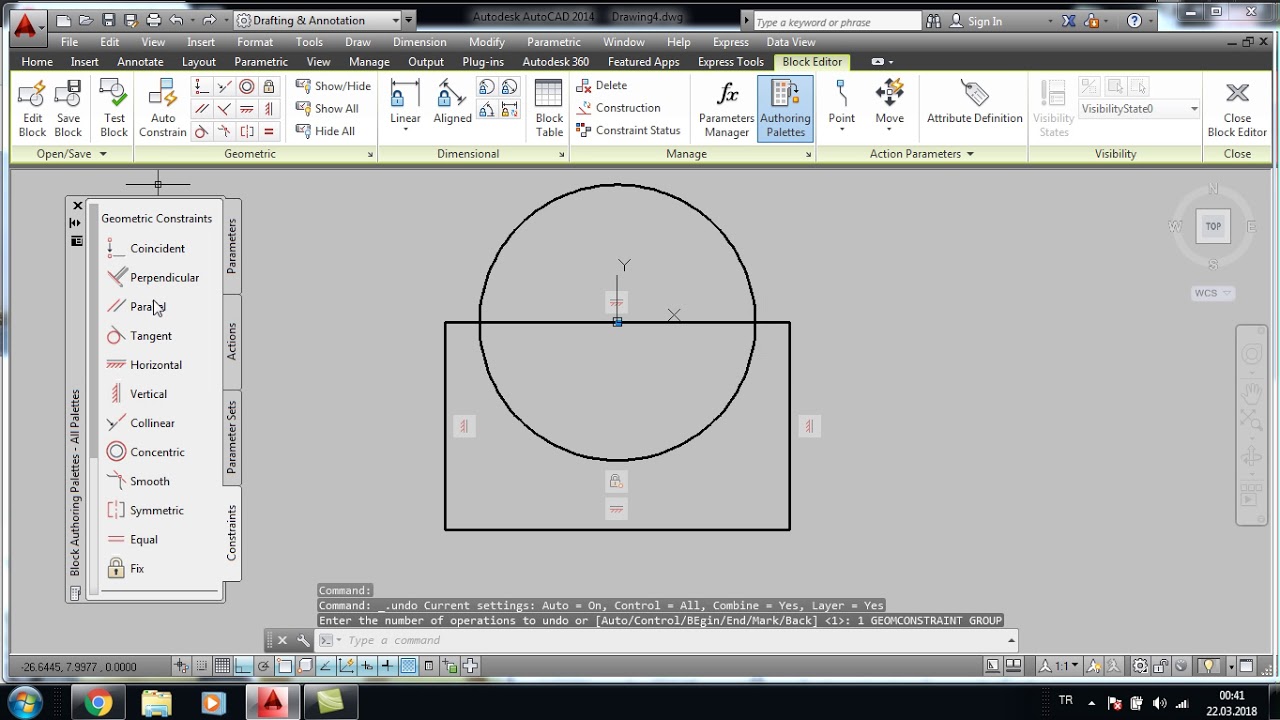1280x720 pixels.
Task: Expand the Linear constraint dropdown arrow
Action: [x=405, y=131]
